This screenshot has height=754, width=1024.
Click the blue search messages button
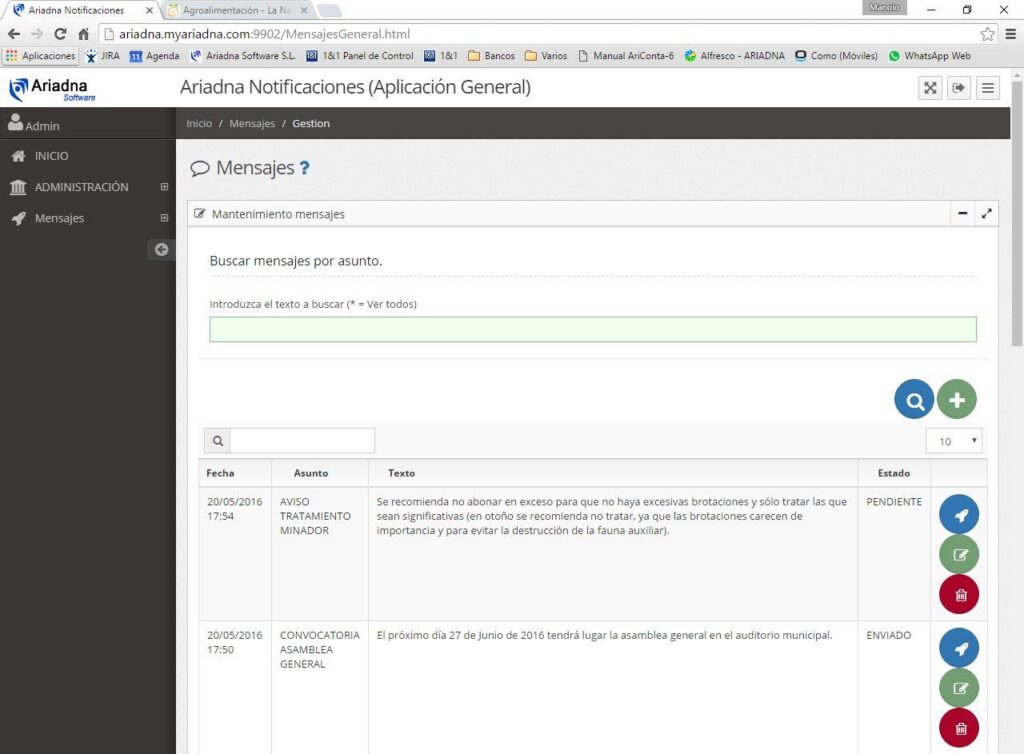coord(913,399)
